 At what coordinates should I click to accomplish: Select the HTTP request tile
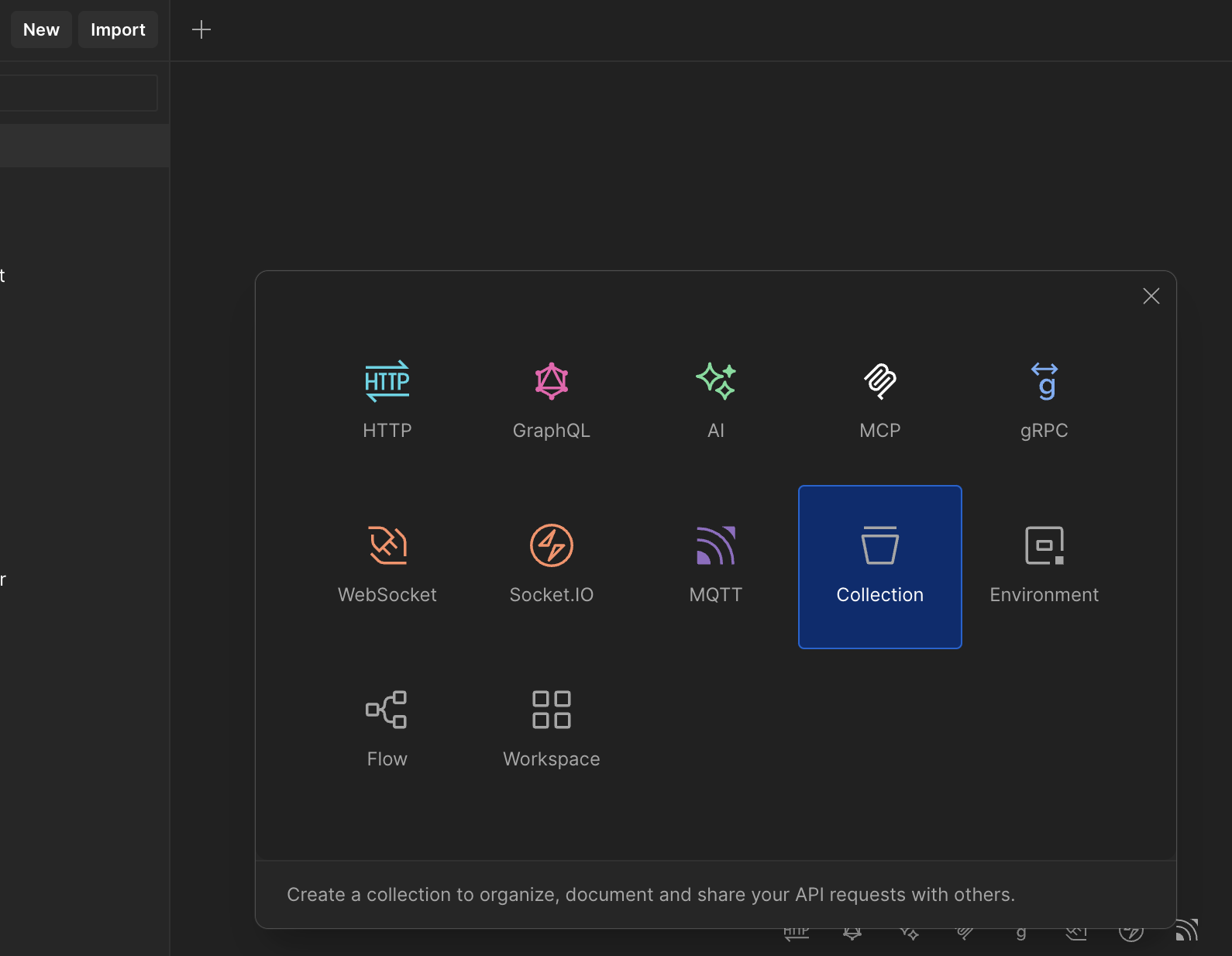tap(387, 403)
